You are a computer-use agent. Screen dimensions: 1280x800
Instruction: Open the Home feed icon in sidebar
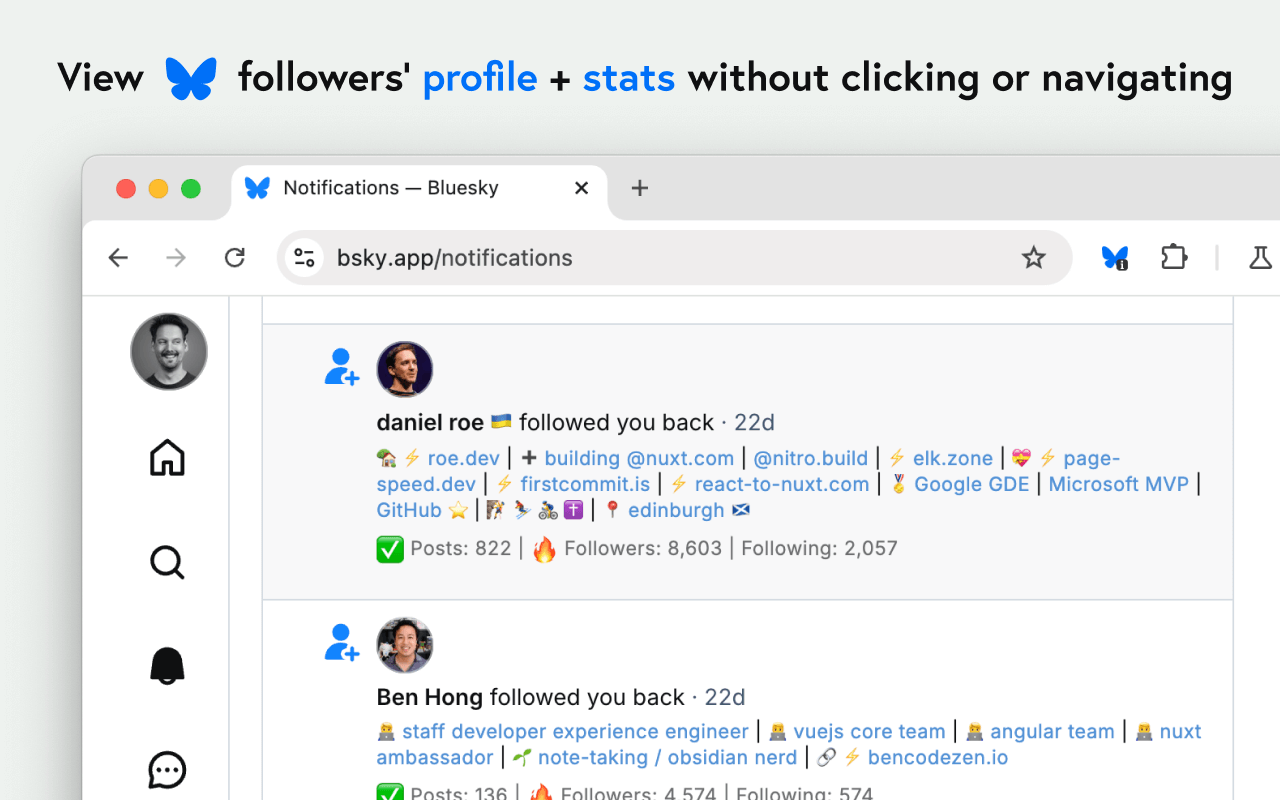[x=167, y=458]
